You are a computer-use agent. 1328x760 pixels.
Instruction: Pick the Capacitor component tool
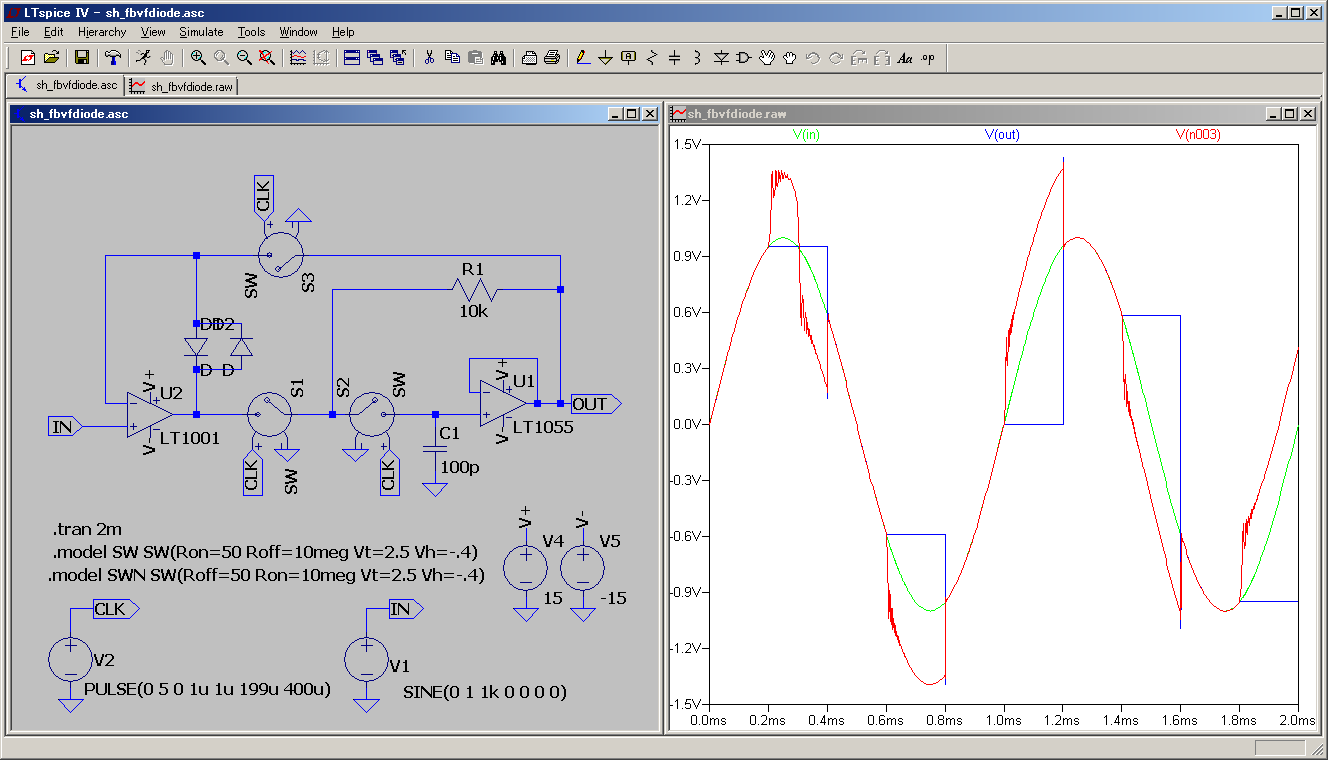[x=674, y=58]
